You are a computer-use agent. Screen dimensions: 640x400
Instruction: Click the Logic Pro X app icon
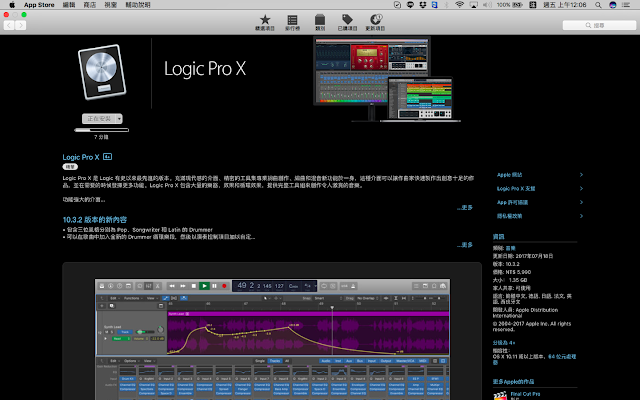pos(102,72)
